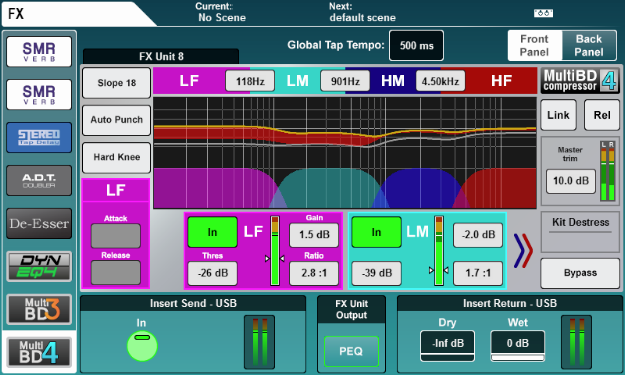Select the LF Attack box

point(116,236)
